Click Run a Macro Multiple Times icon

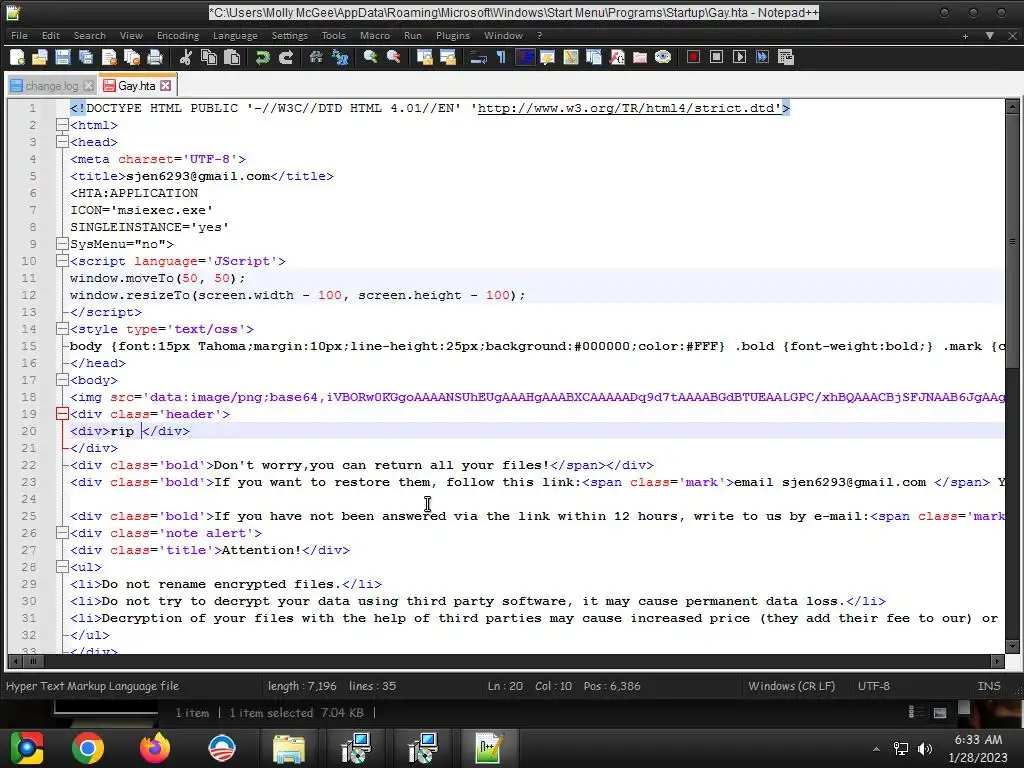click(x=762, y=57)
